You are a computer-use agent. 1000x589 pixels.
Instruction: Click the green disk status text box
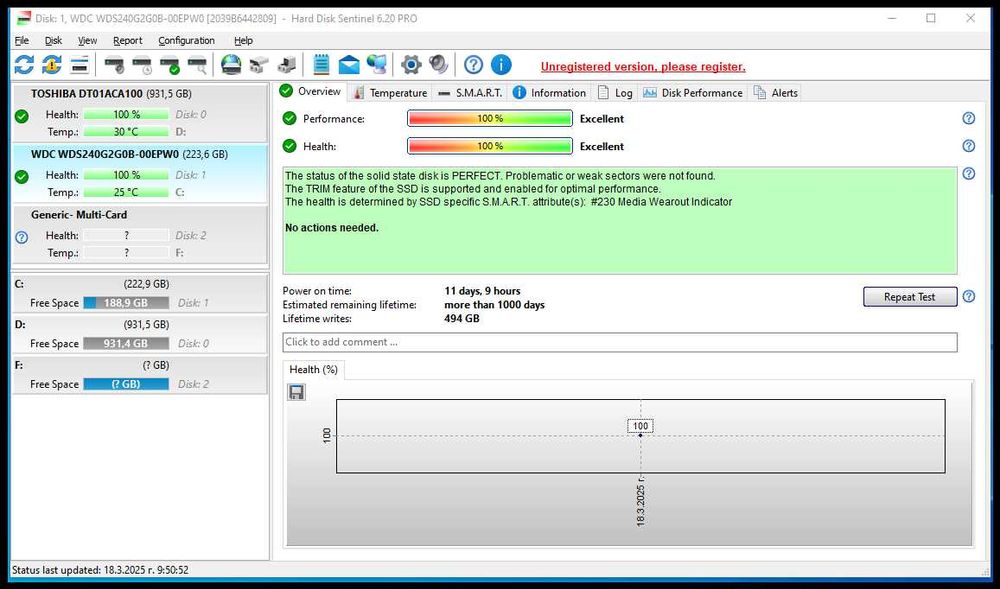[619, 221]
